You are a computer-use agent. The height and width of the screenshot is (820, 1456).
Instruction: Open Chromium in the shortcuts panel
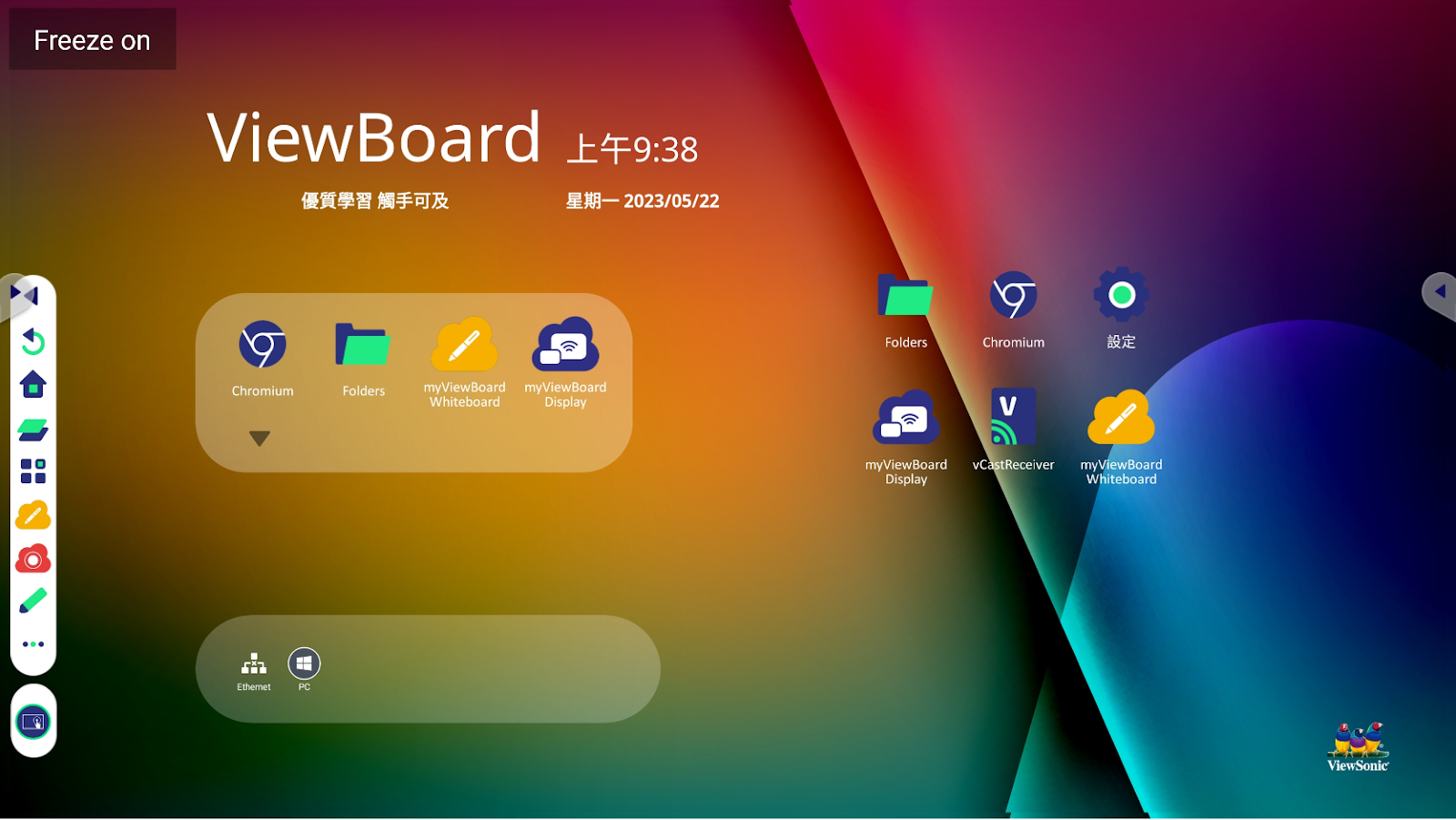(262, 345)
